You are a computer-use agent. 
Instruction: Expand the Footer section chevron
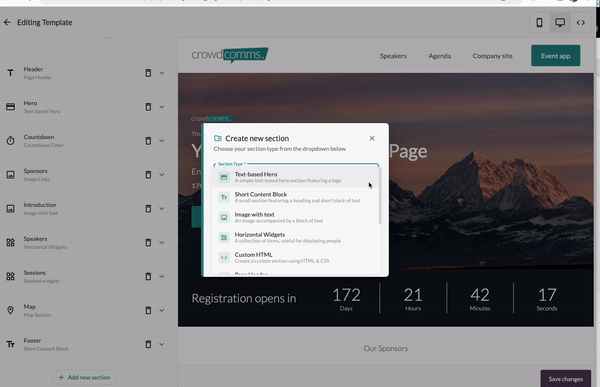coord(162,344)
